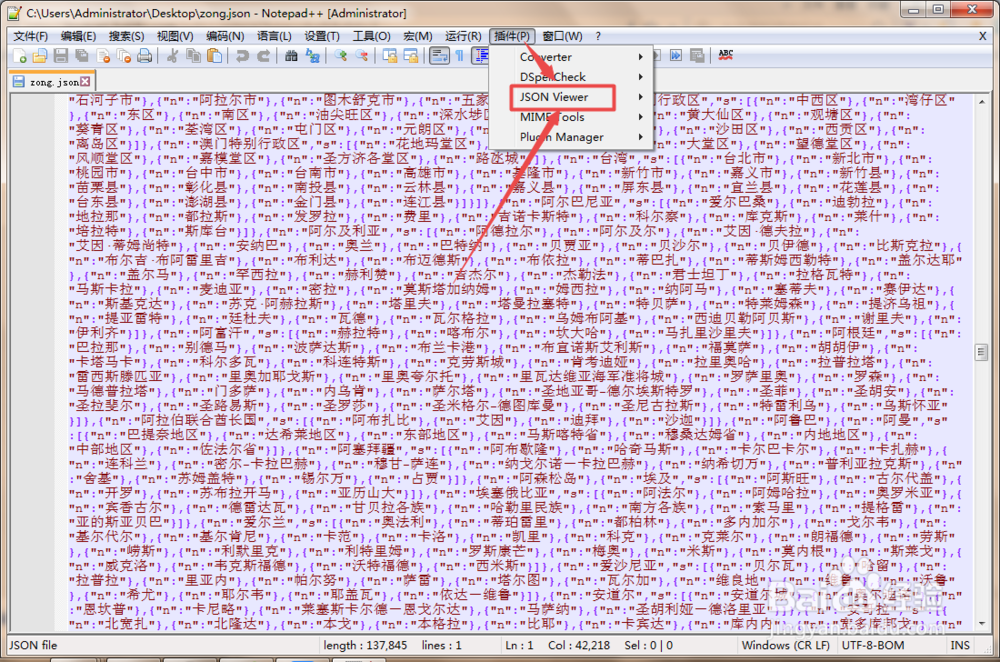Click 'Windows (CR LF)' in status bar

[x=786, y=645]
